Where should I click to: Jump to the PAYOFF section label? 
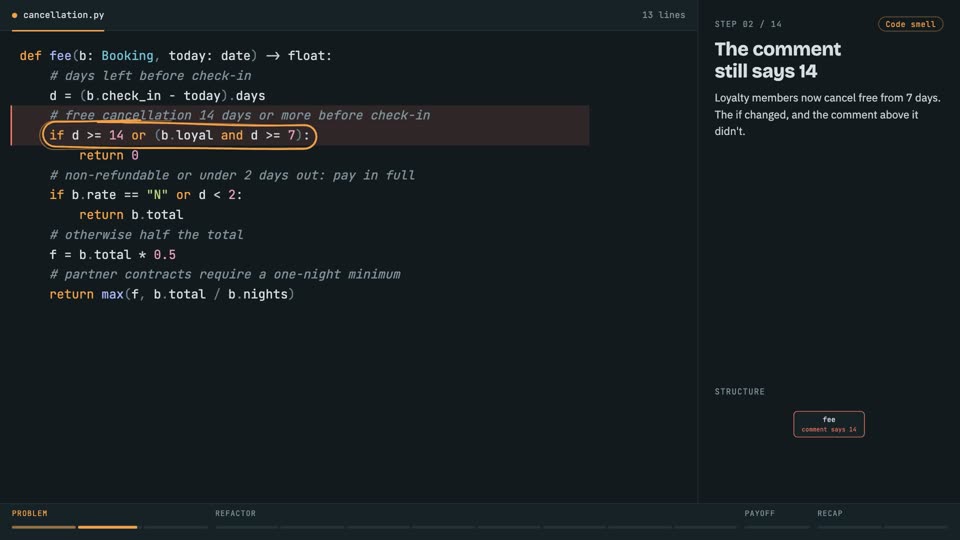[x=759, y=513]
